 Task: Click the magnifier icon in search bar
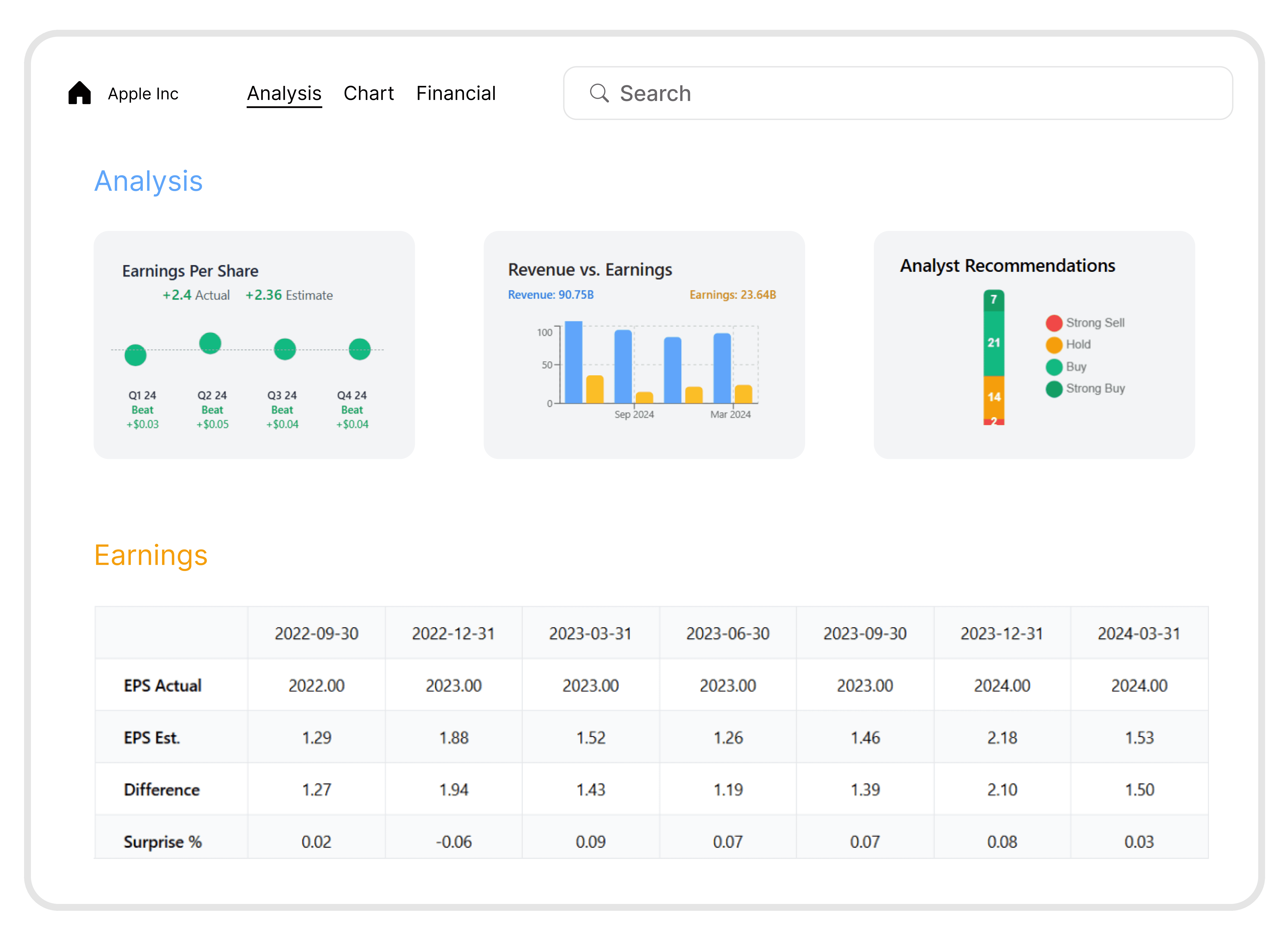click(599, 93)
